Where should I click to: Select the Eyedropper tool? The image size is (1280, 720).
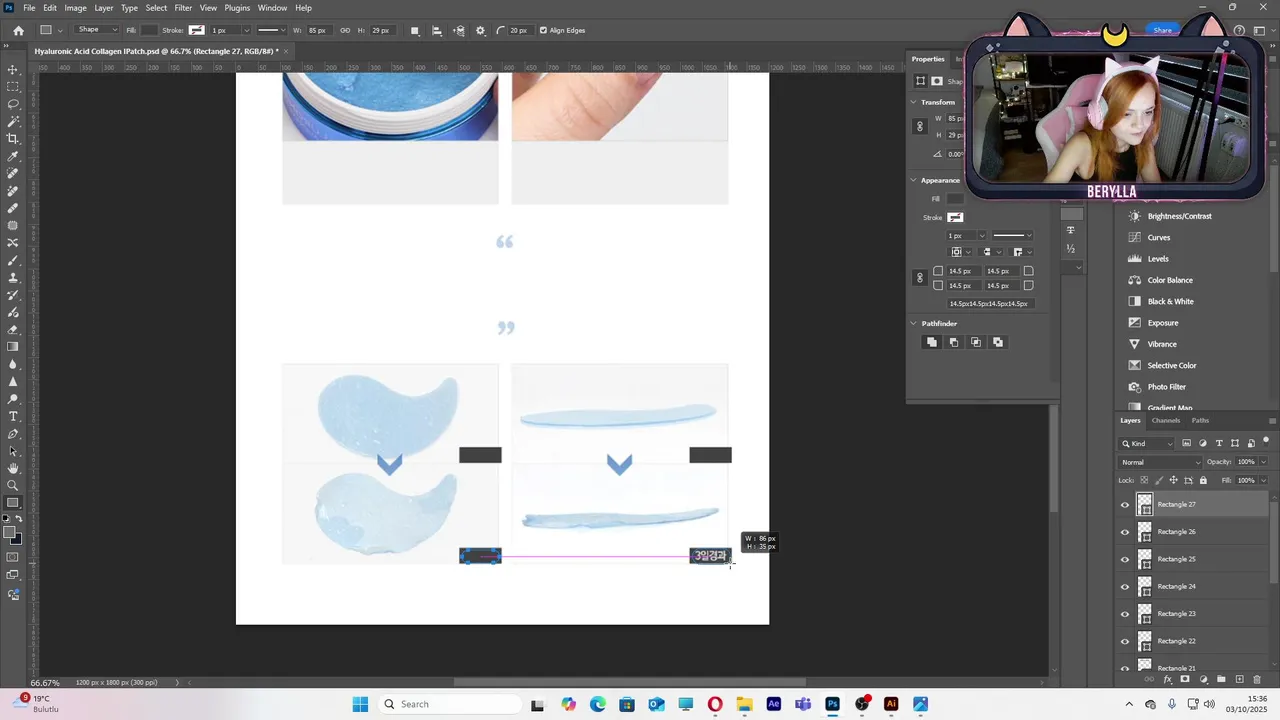point(13,157)
